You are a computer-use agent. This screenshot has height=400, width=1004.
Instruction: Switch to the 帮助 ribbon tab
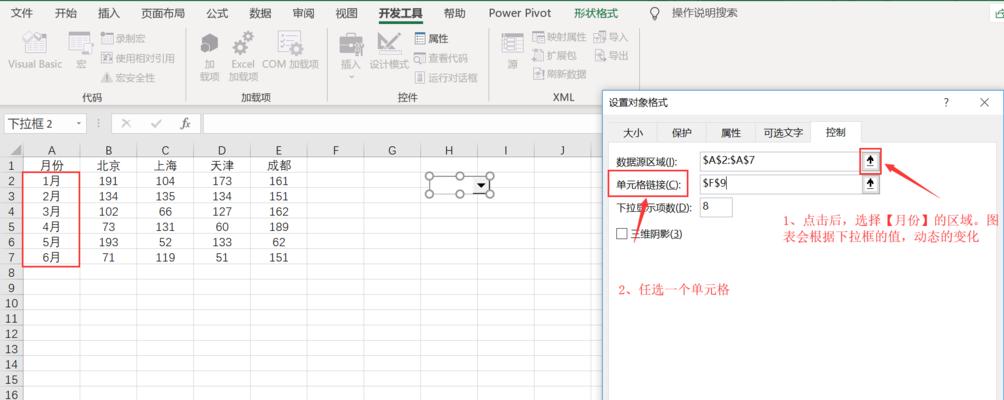455,13
